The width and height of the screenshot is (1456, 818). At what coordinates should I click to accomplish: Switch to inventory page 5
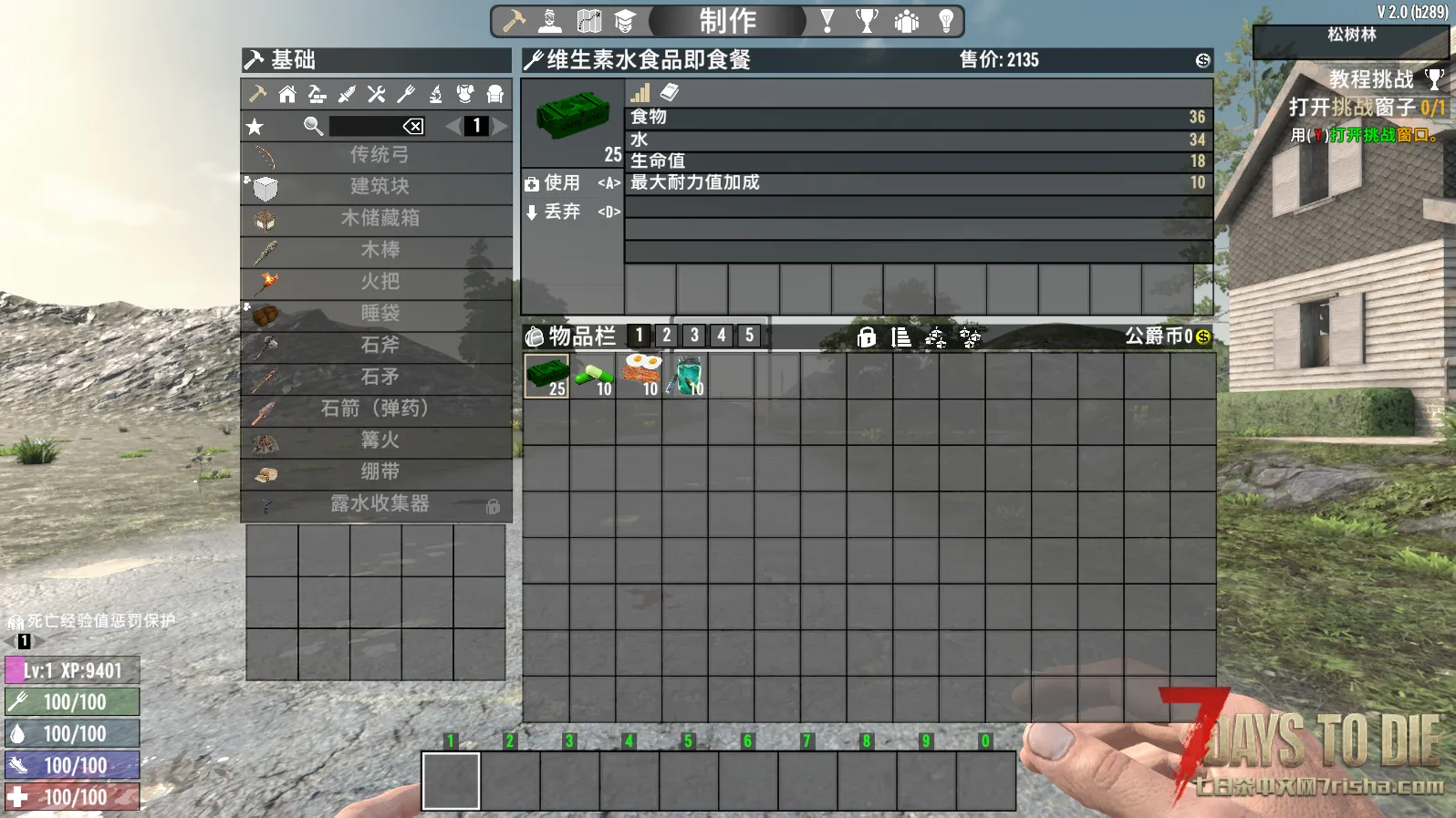tap(749, 336)
